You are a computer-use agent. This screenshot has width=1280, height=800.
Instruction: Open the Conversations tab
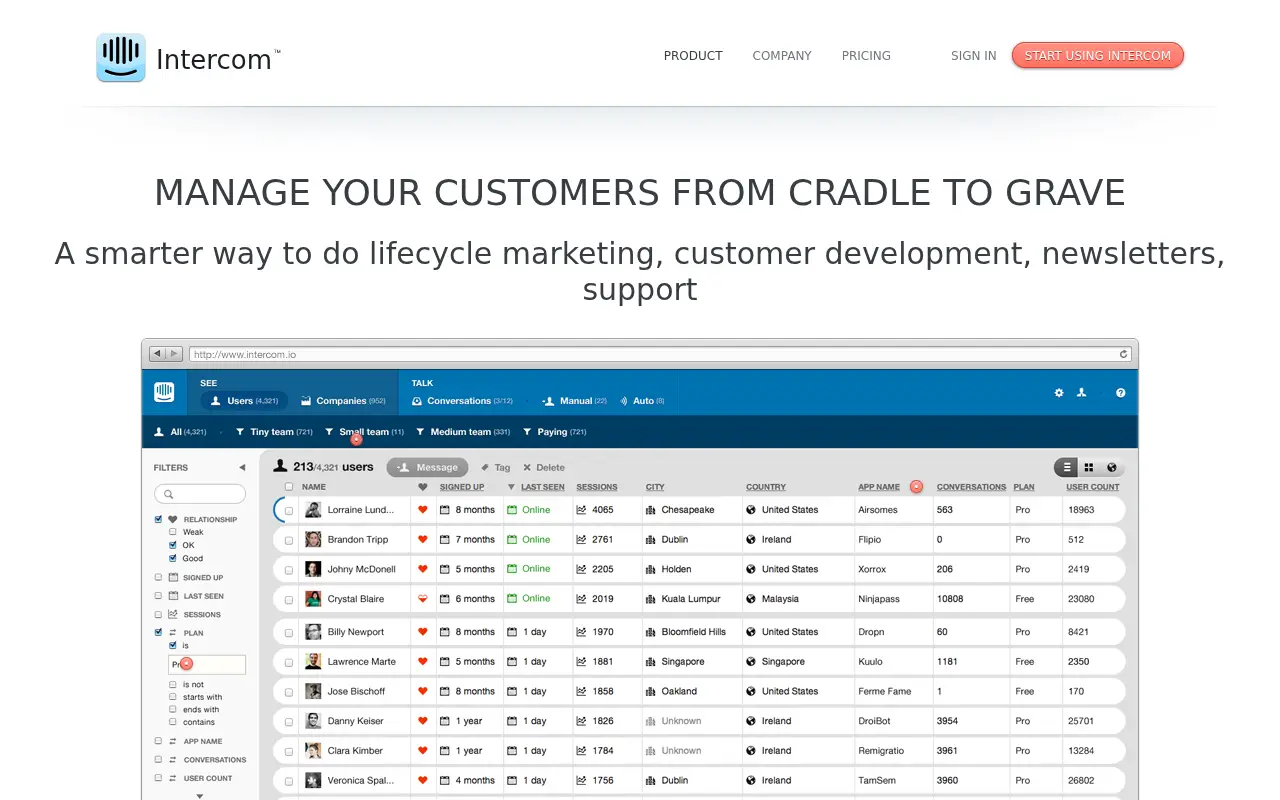pyautogui.click(x=462, y=401)
